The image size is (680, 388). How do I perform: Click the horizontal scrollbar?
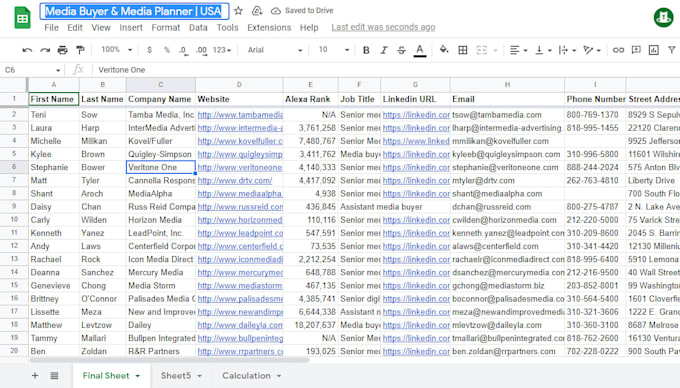tap(169, 360)
